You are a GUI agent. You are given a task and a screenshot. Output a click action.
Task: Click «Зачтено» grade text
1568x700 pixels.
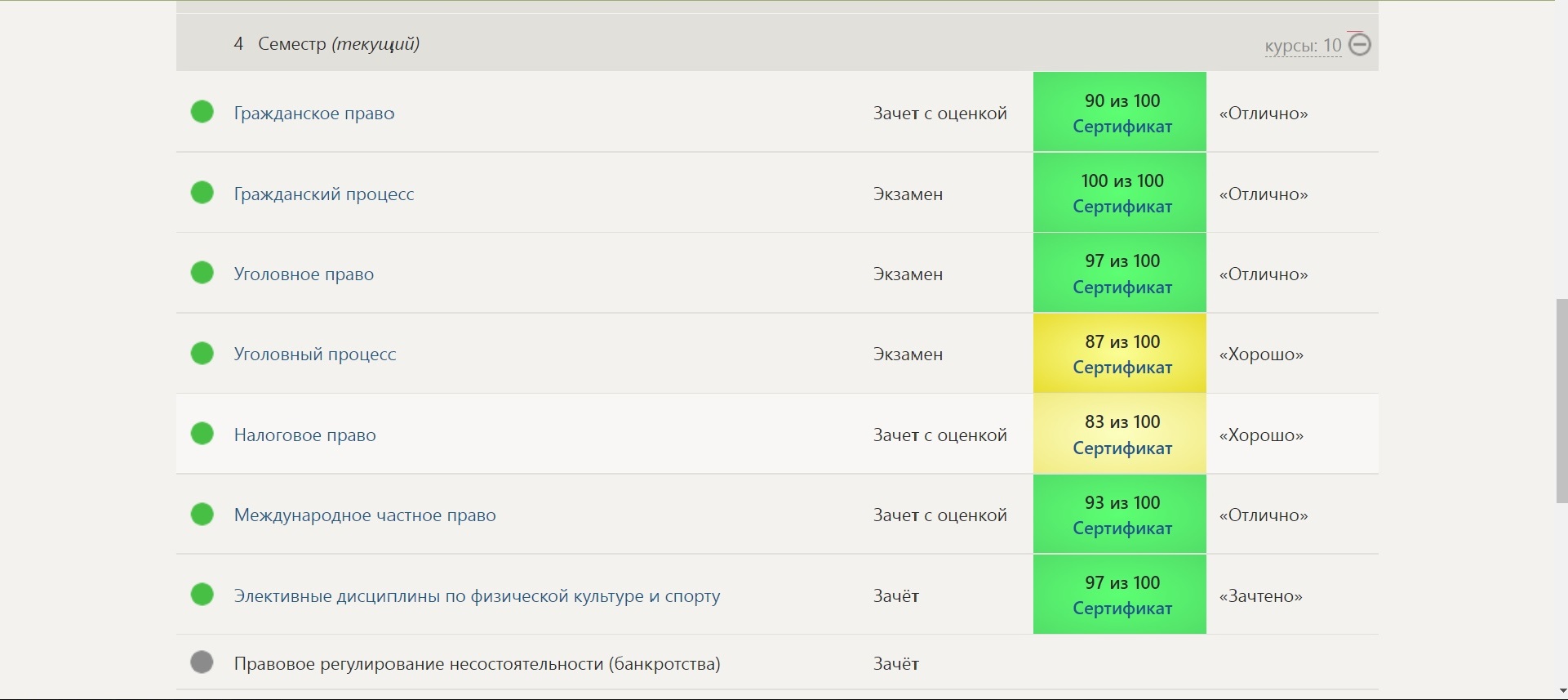[1260, 596]
